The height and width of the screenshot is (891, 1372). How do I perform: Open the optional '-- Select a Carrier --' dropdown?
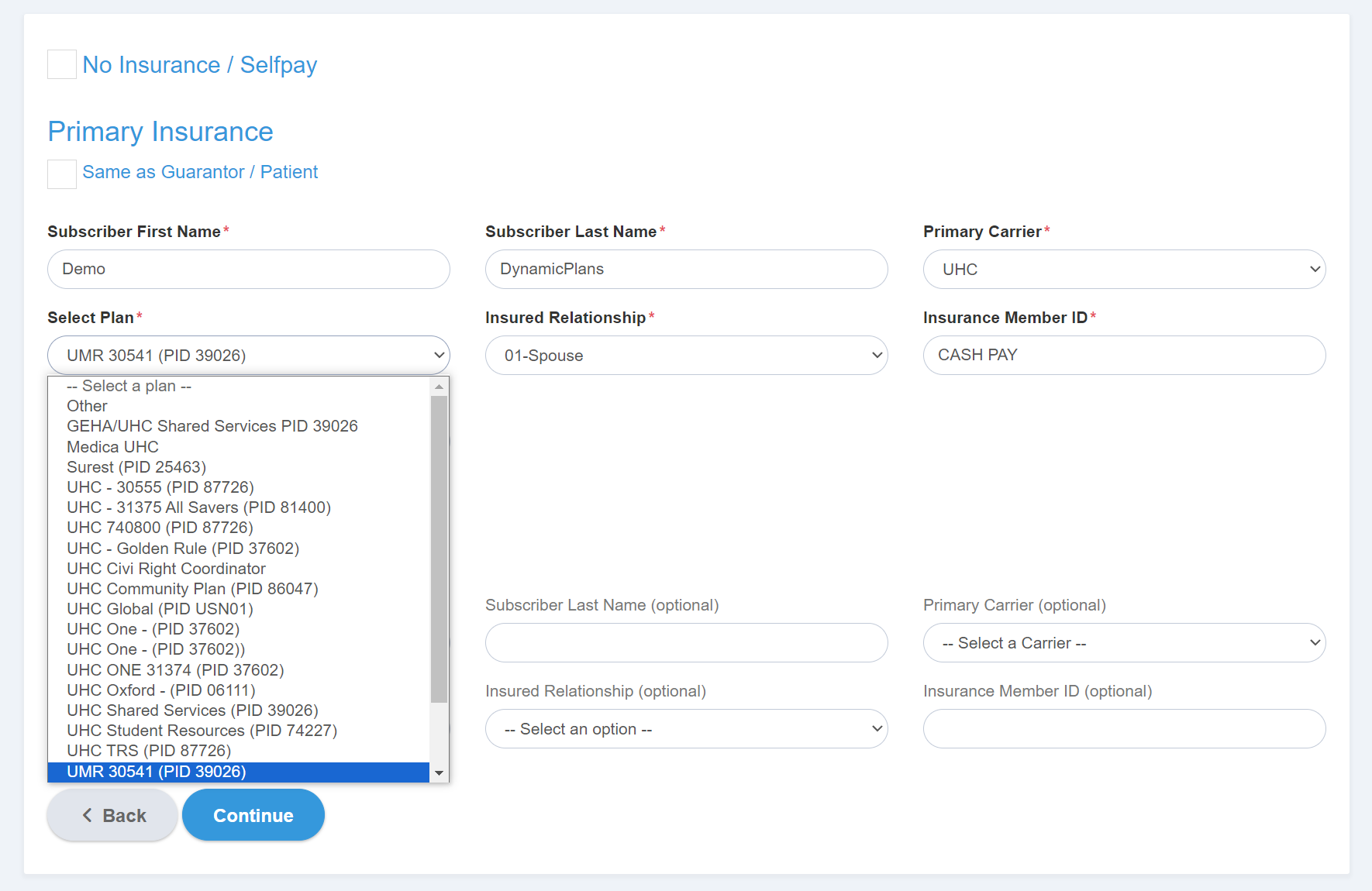tap(1125, 642)
